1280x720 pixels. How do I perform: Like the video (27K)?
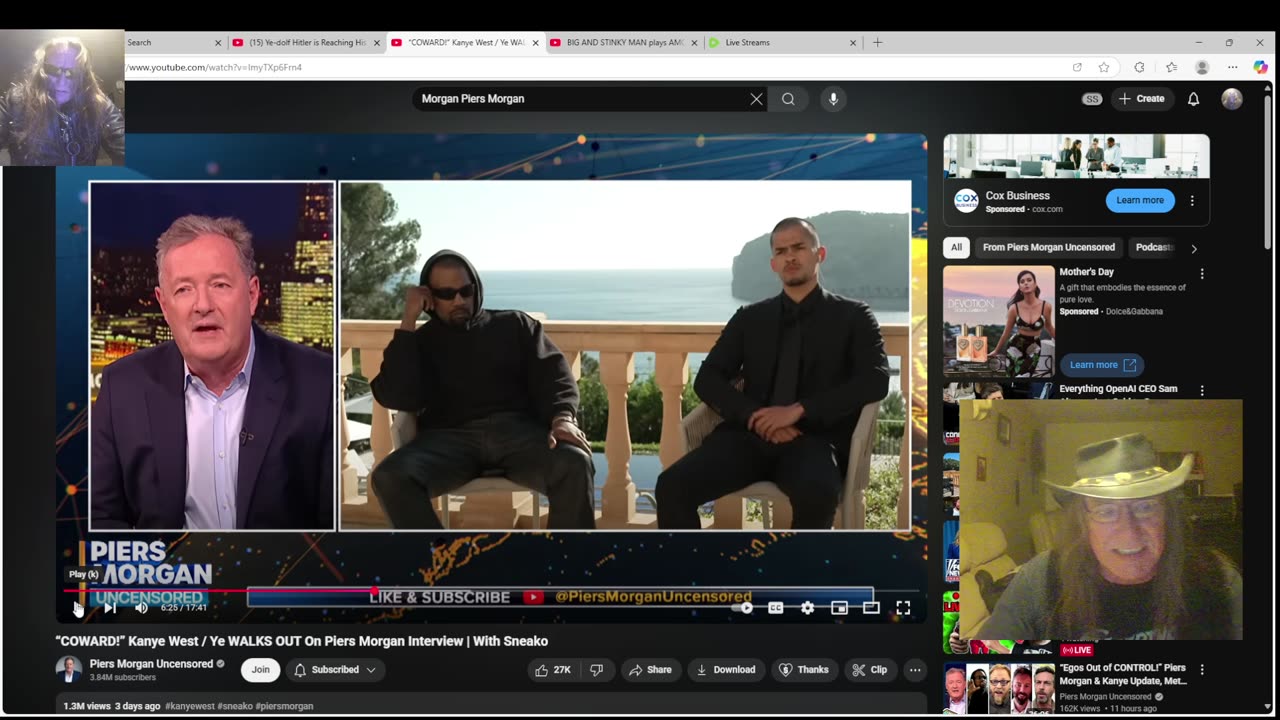coord(554,670)
